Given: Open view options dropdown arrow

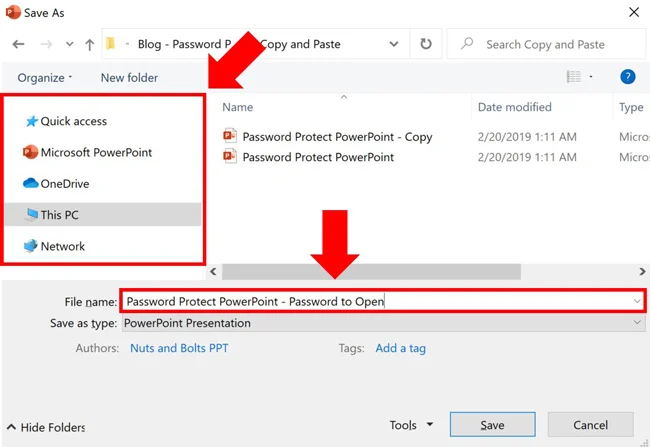Looking at the screenshot, I should pyautogui.click(x=591, y=76).
